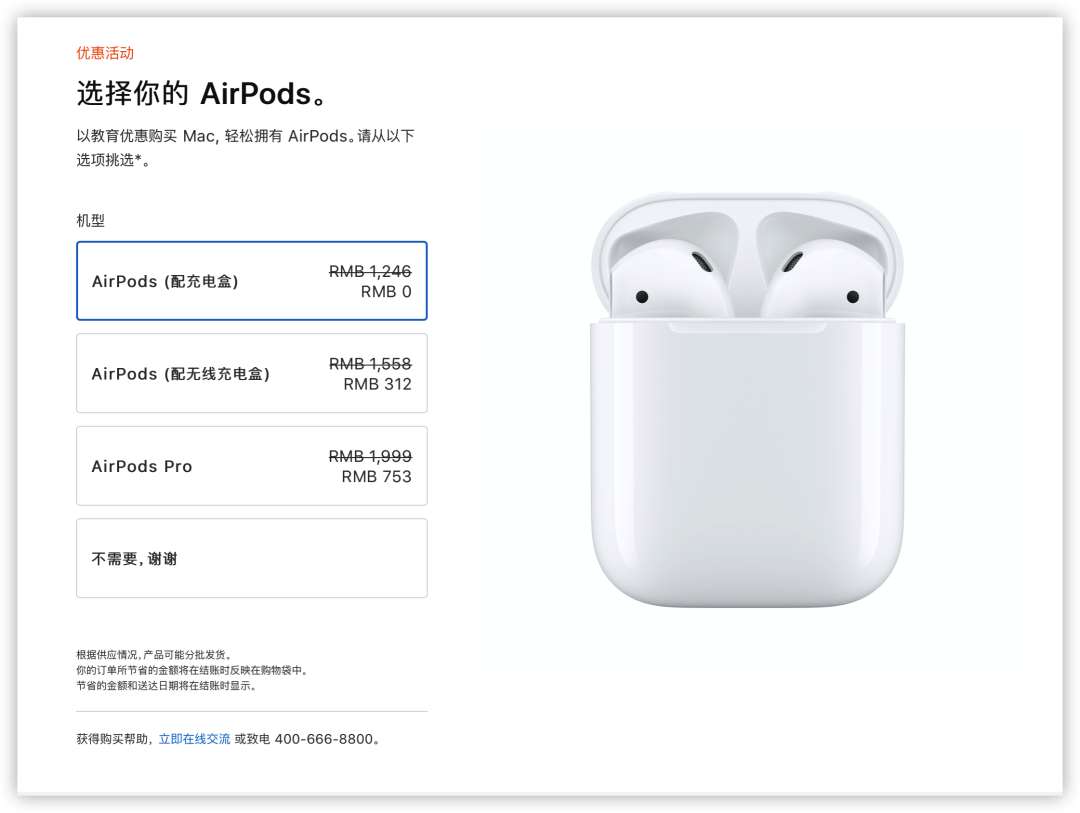This screenshot has height=813, width=1080.
Task: Click the crossed-out RMB 1,246 price
Action: tap(370, 271)
